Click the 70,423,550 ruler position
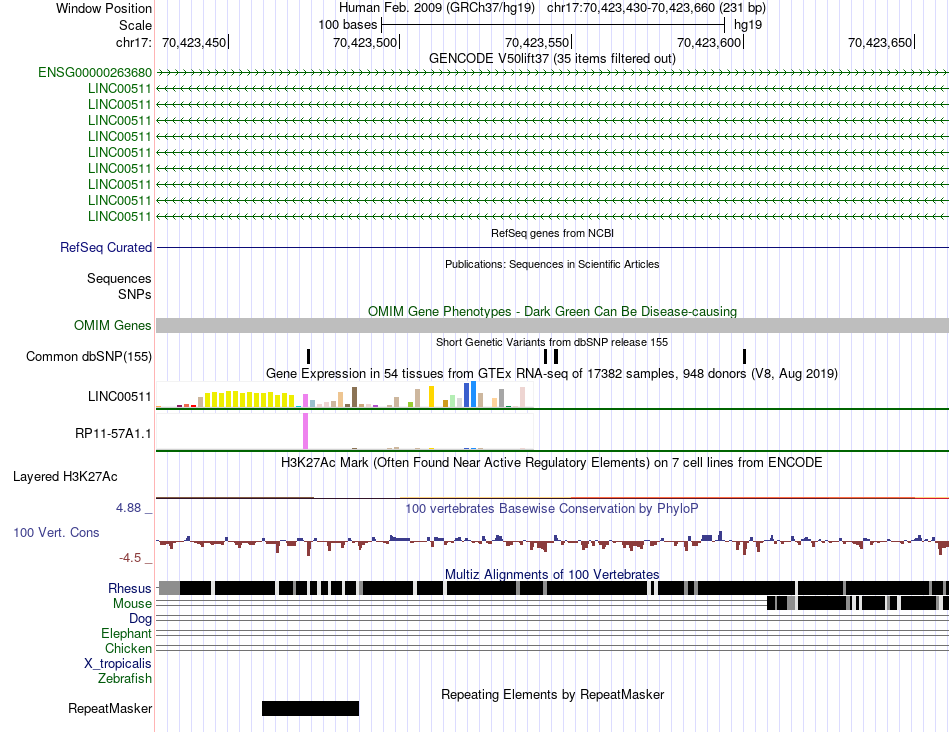 coord(537,42)
